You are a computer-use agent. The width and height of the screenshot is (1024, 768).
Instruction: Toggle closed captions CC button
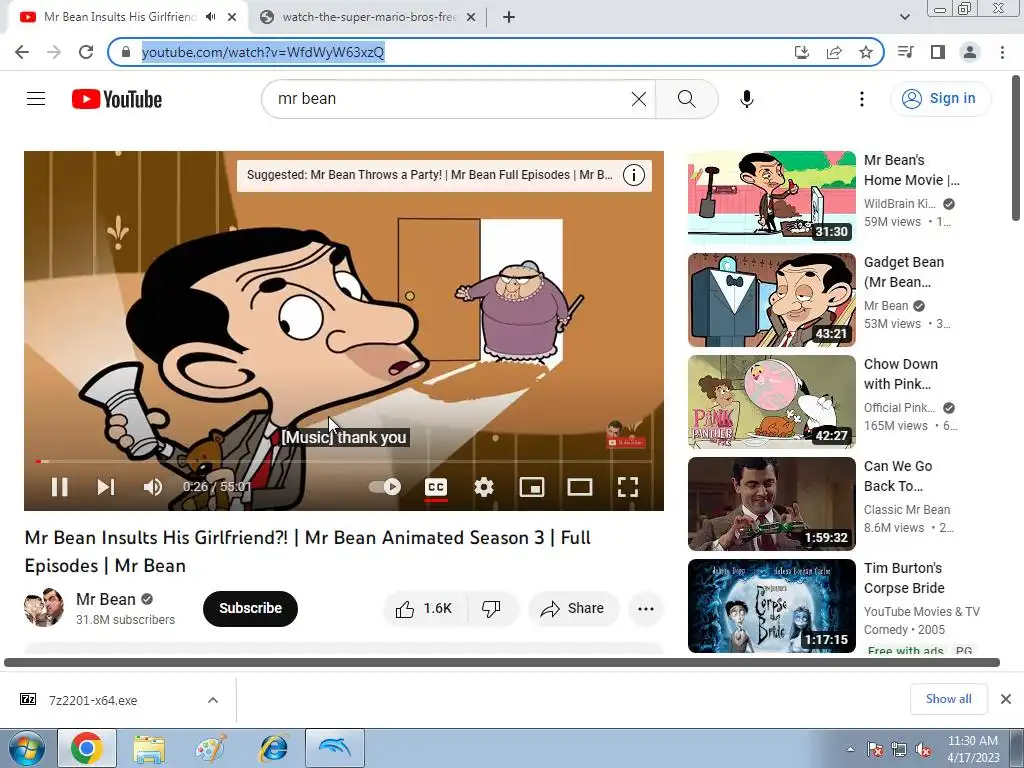(436, 487)
